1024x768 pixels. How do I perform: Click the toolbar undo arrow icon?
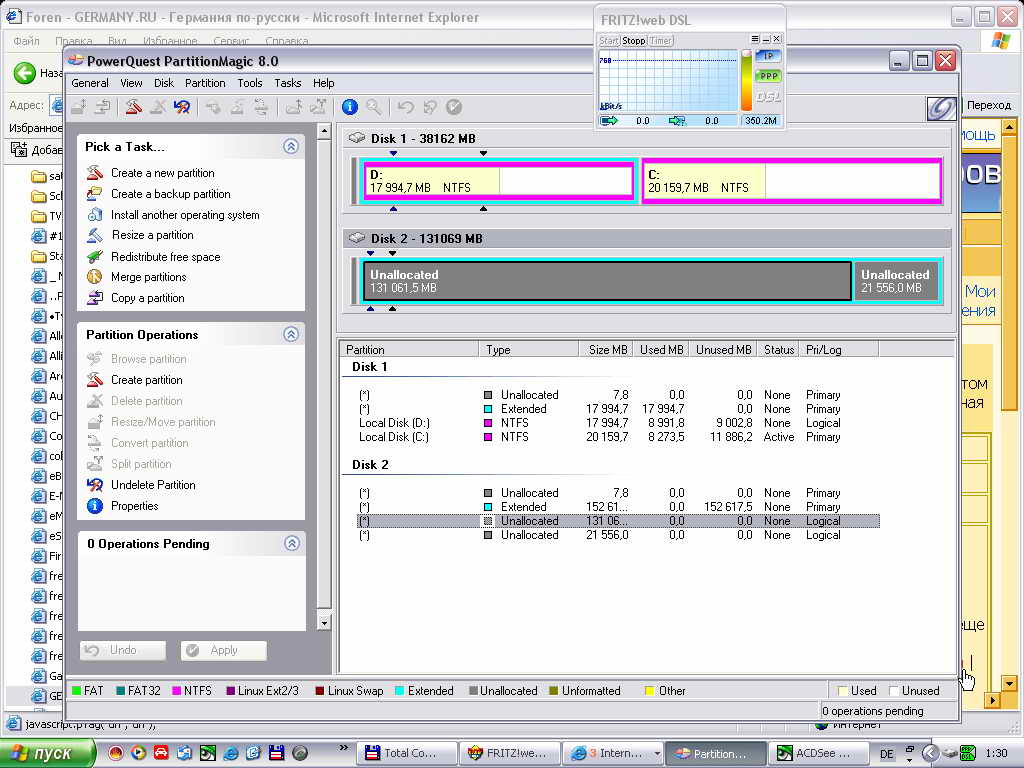coord(406,106)
